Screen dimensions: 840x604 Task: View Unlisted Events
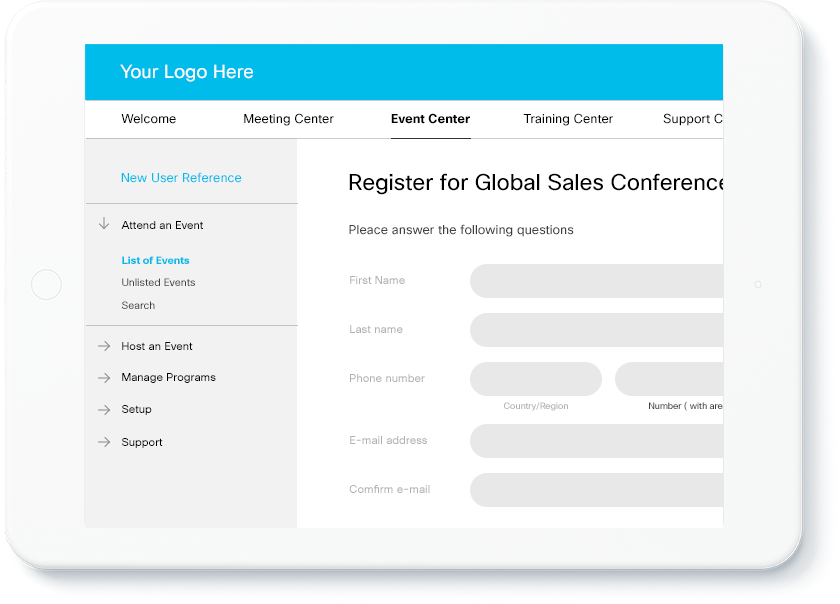click(x=158, y=282)
